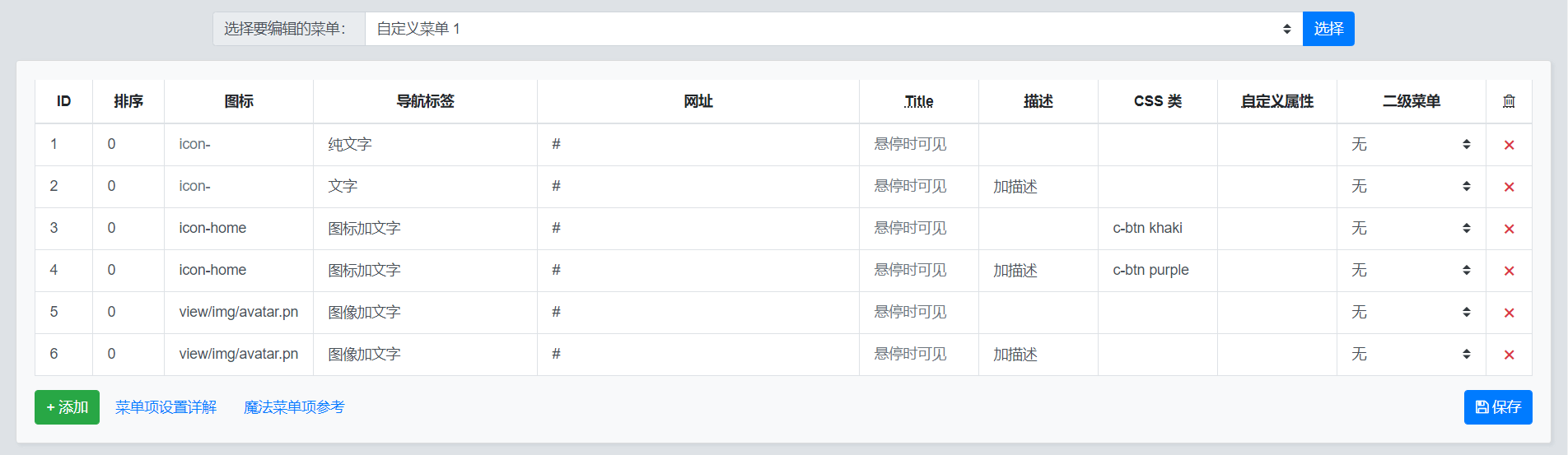Open the 菜单项设置详解 link
The height and width of the screenshot is (455, 1568).
[x=166, y=407]
